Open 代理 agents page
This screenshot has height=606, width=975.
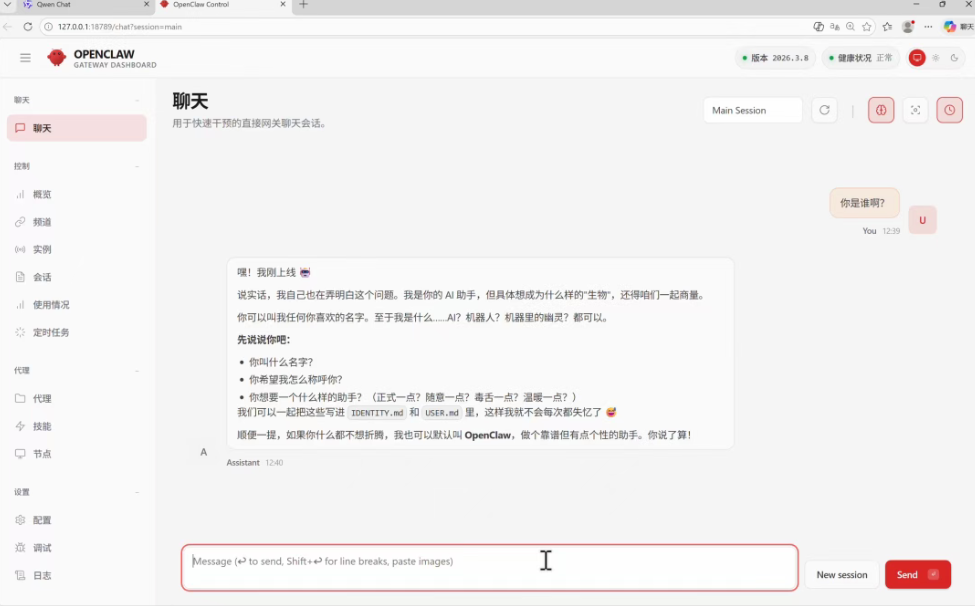[x=76, y=398]
